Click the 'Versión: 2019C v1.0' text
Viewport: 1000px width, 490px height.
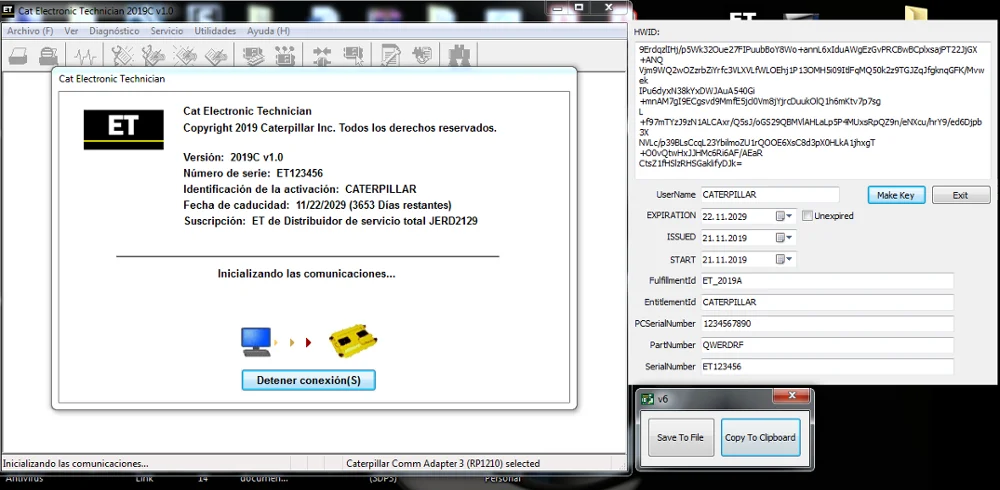[x=233, y=157]
